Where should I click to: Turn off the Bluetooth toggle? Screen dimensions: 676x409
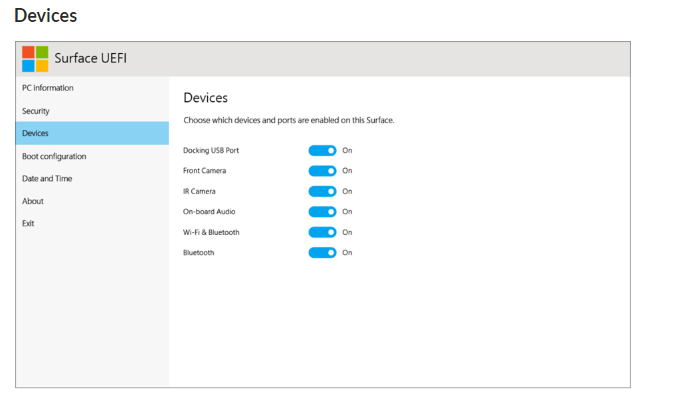322,253
